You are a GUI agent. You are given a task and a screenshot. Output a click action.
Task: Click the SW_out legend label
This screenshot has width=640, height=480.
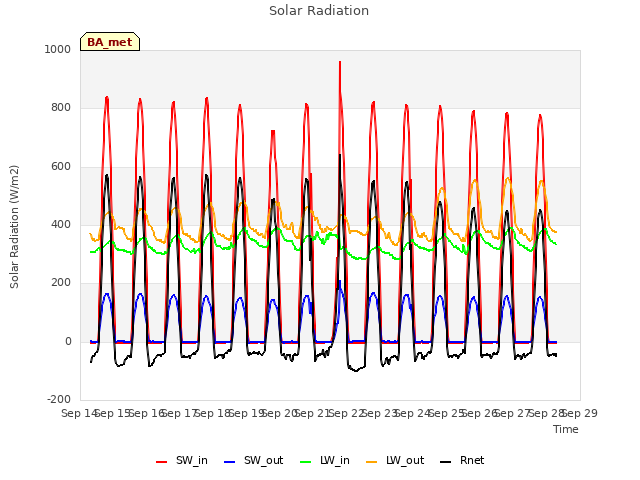(x=263, y=460)
